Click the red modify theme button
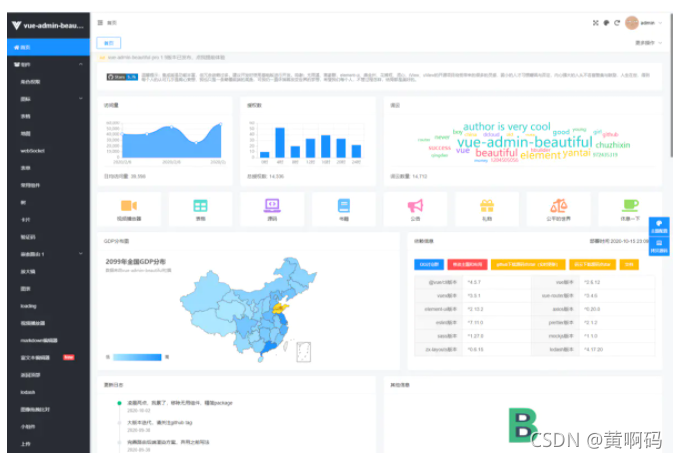The image size is (677, 458). tap(467, 264)
